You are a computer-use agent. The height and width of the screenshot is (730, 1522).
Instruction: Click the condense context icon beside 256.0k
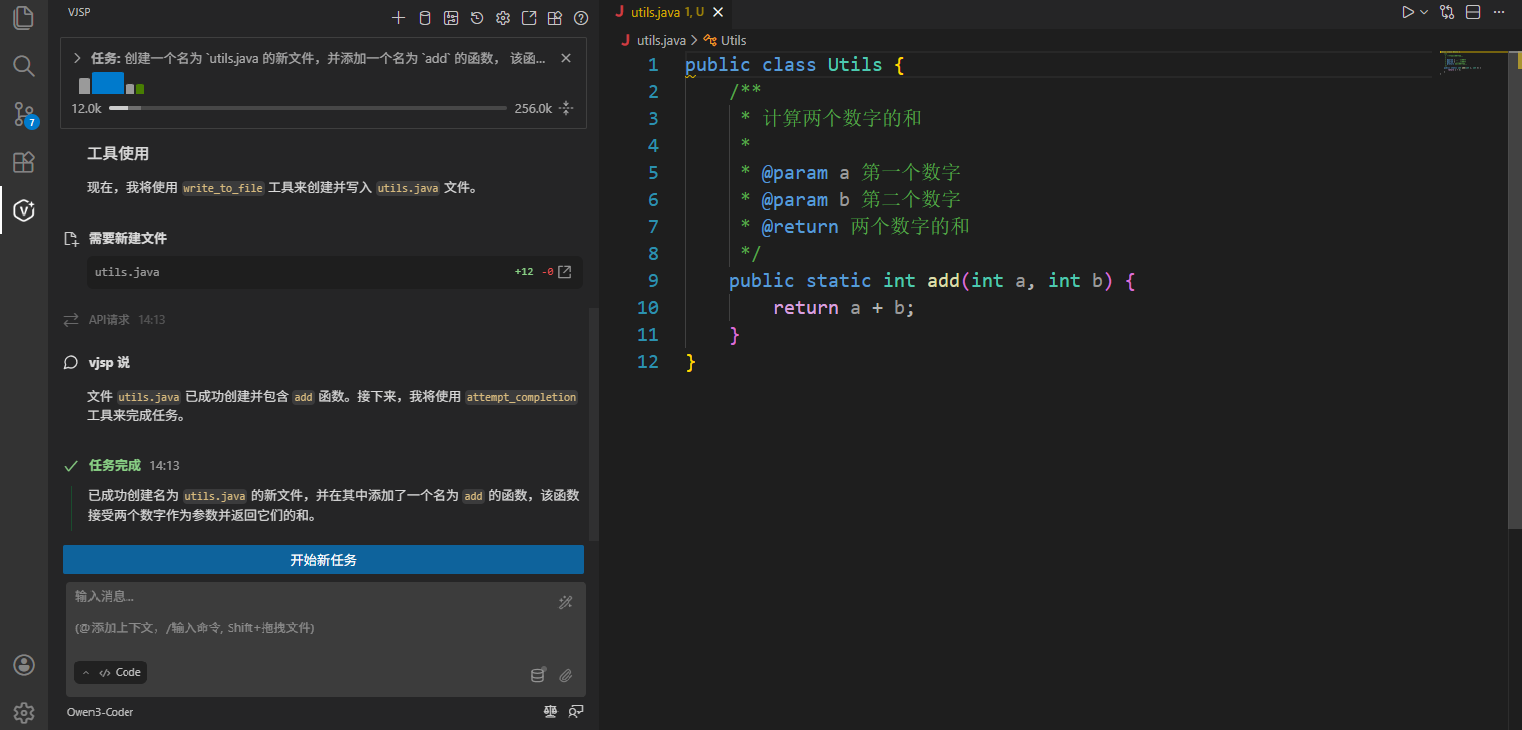(566, 108)
